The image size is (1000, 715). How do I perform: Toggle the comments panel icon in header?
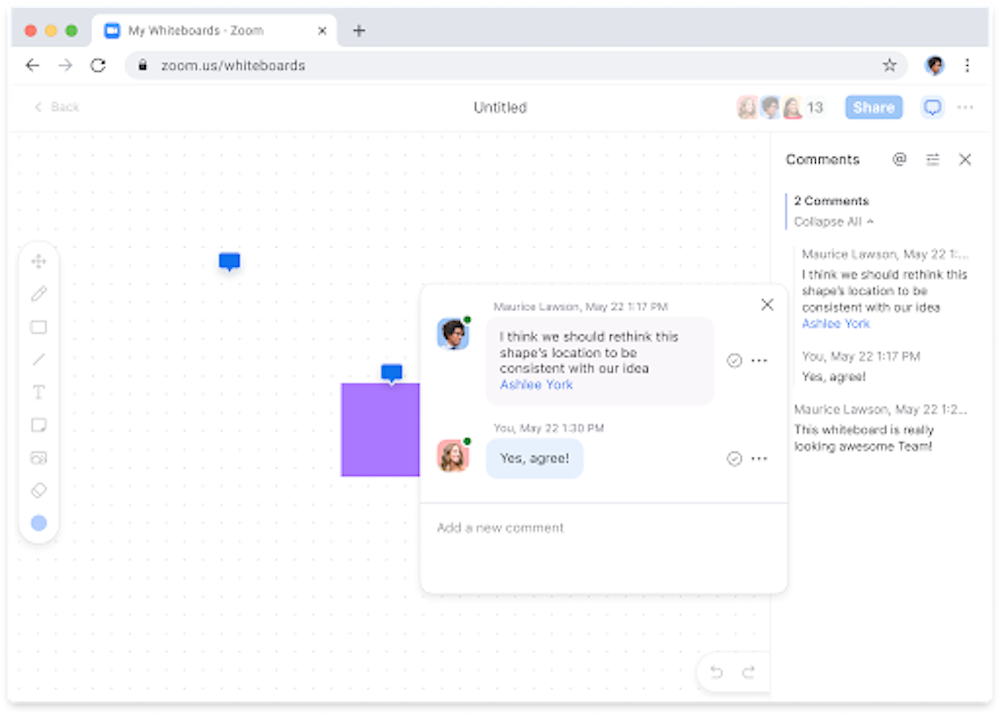[932, 107]
